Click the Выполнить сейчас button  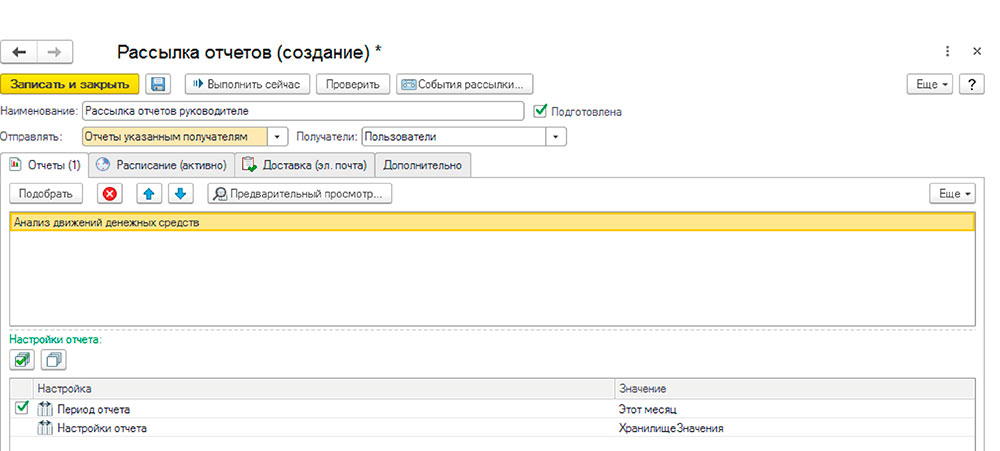point(248,84)
